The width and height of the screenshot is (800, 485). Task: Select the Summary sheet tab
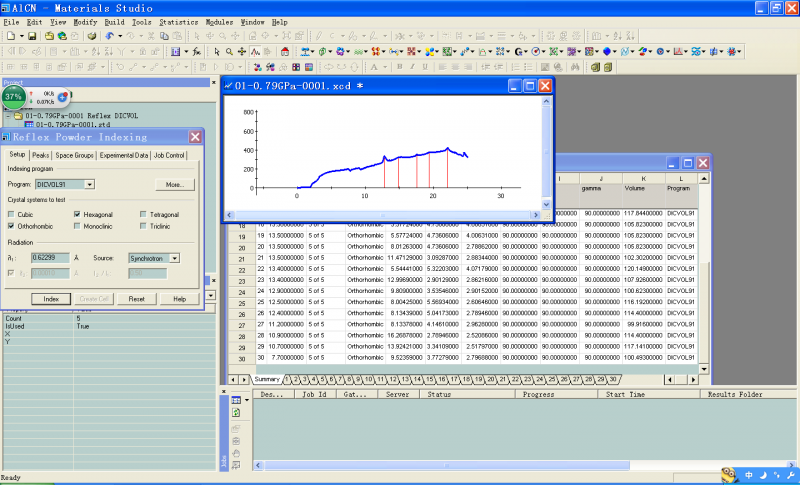tap(267, 379)
